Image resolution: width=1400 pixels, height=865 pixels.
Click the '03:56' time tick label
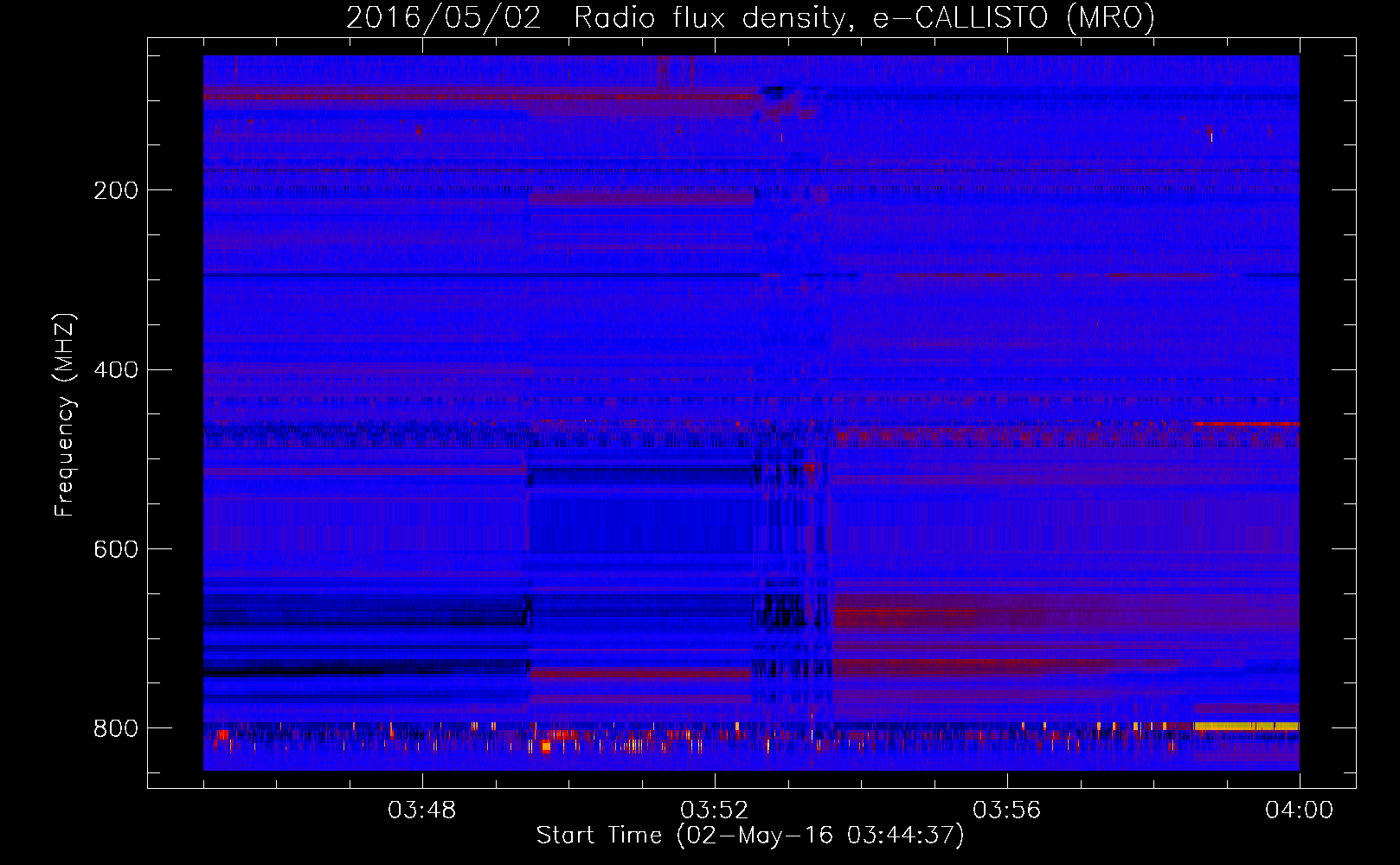[1006, 811]
